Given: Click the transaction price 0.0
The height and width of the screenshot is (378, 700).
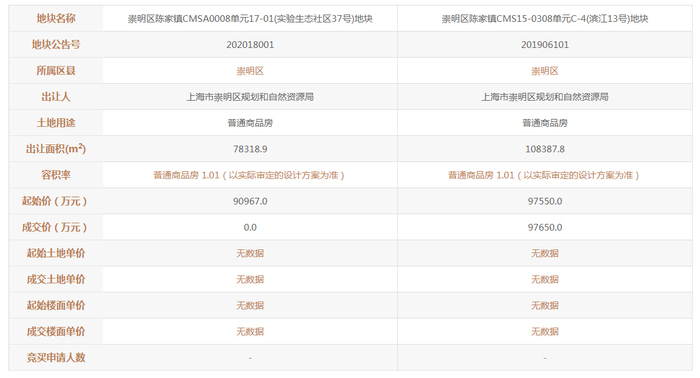Looking at the screenshot, I should pyautogui.click(x=250, y=227).
